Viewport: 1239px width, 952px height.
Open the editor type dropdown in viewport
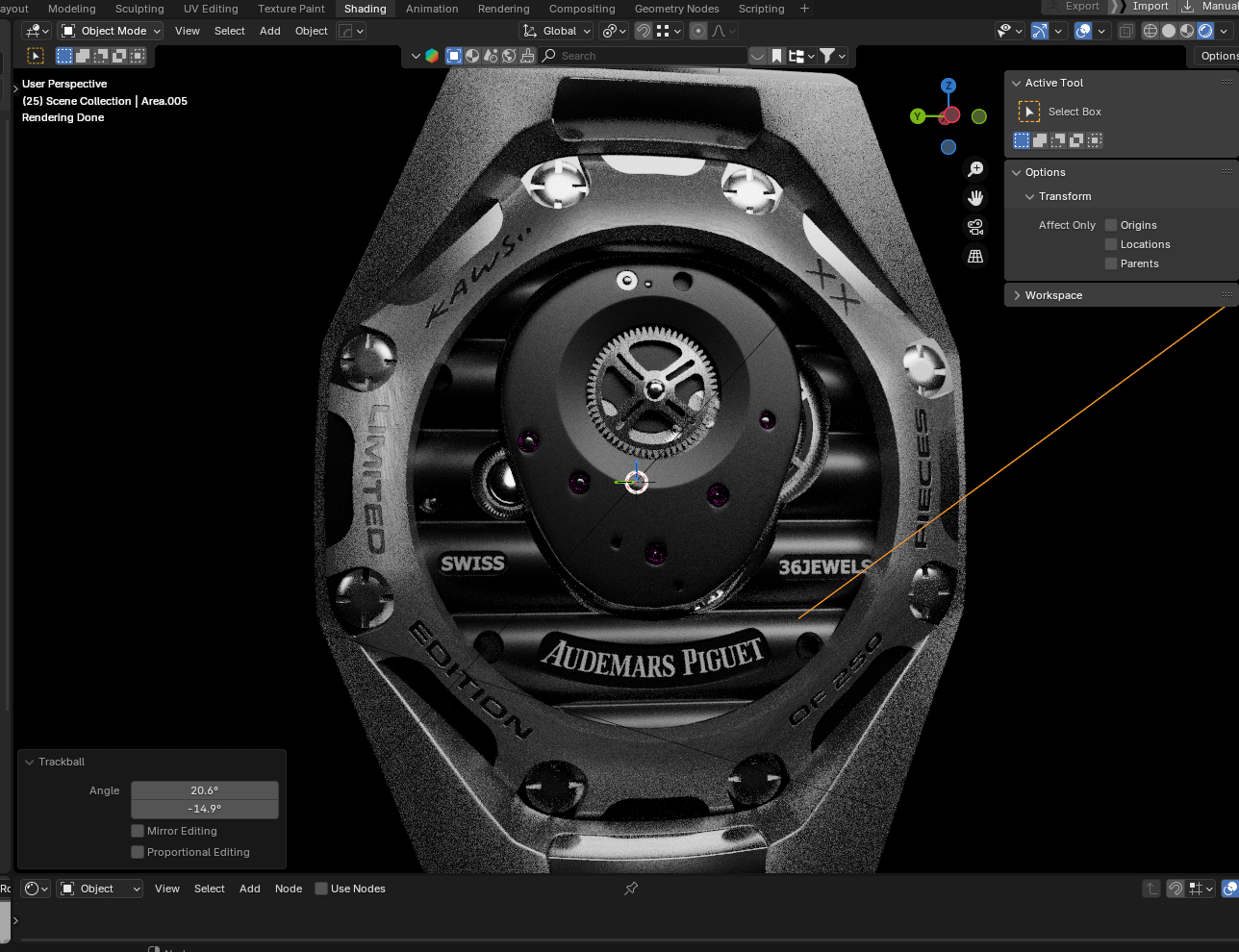[37, 31]
